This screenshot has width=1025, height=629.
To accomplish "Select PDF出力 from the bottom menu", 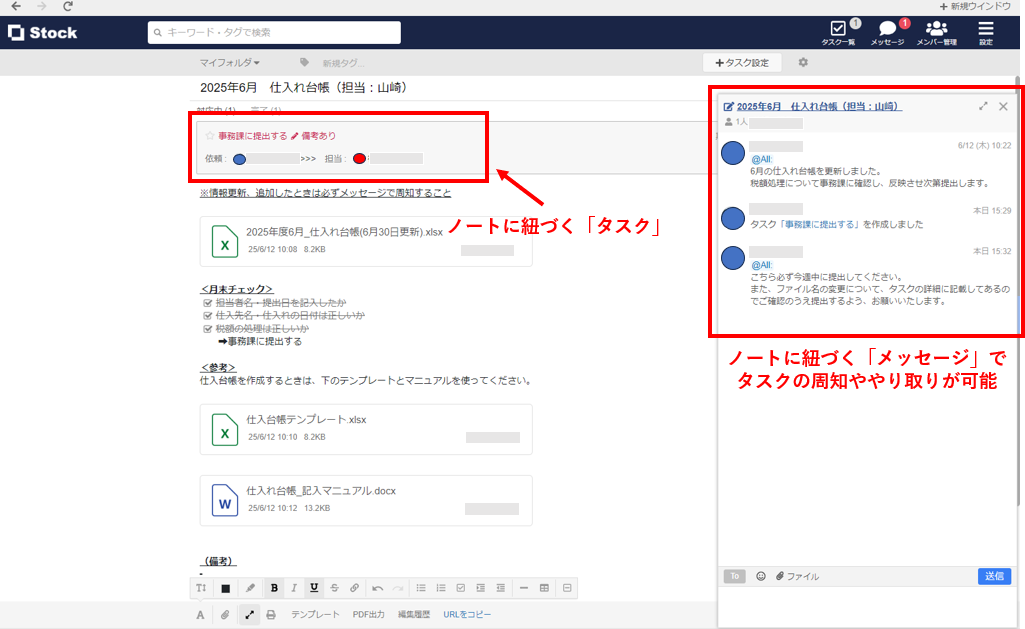I will tap(368, 614).
